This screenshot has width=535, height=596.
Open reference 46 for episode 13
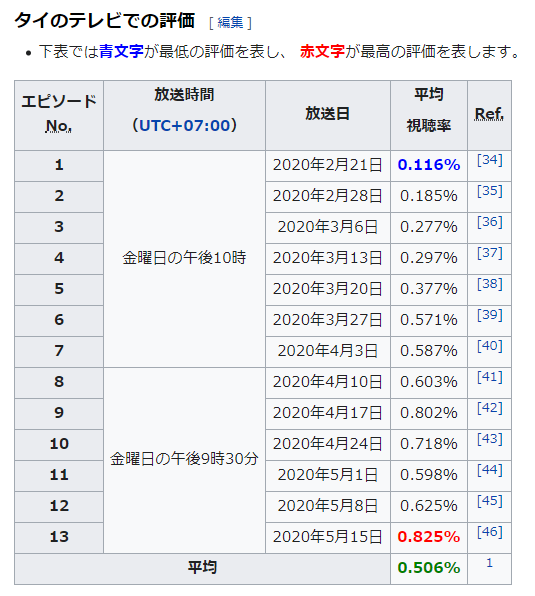(489, 532)
